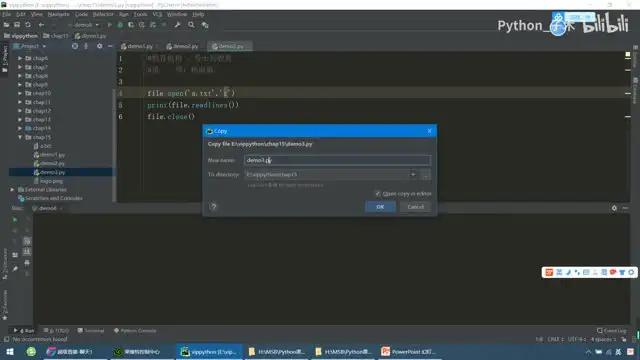The height and width of the screenshot is (360, 640).
Task: Click Cancel in the Copy dialog
Action: point(416,207)
